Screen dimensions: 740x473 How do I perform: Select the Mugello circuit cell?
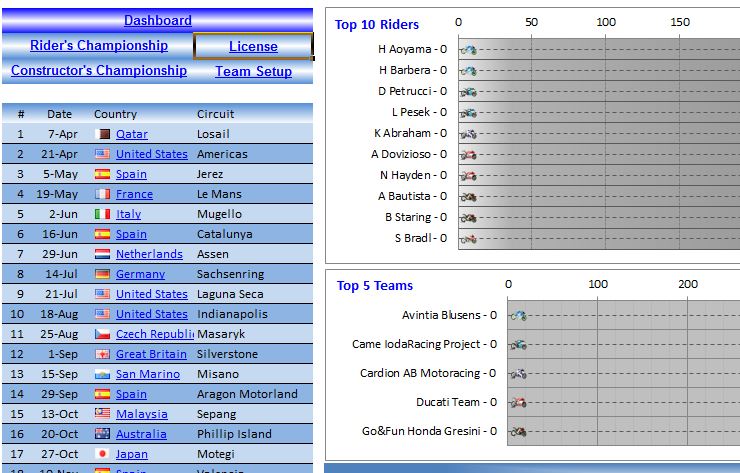(x=219, y=214)
